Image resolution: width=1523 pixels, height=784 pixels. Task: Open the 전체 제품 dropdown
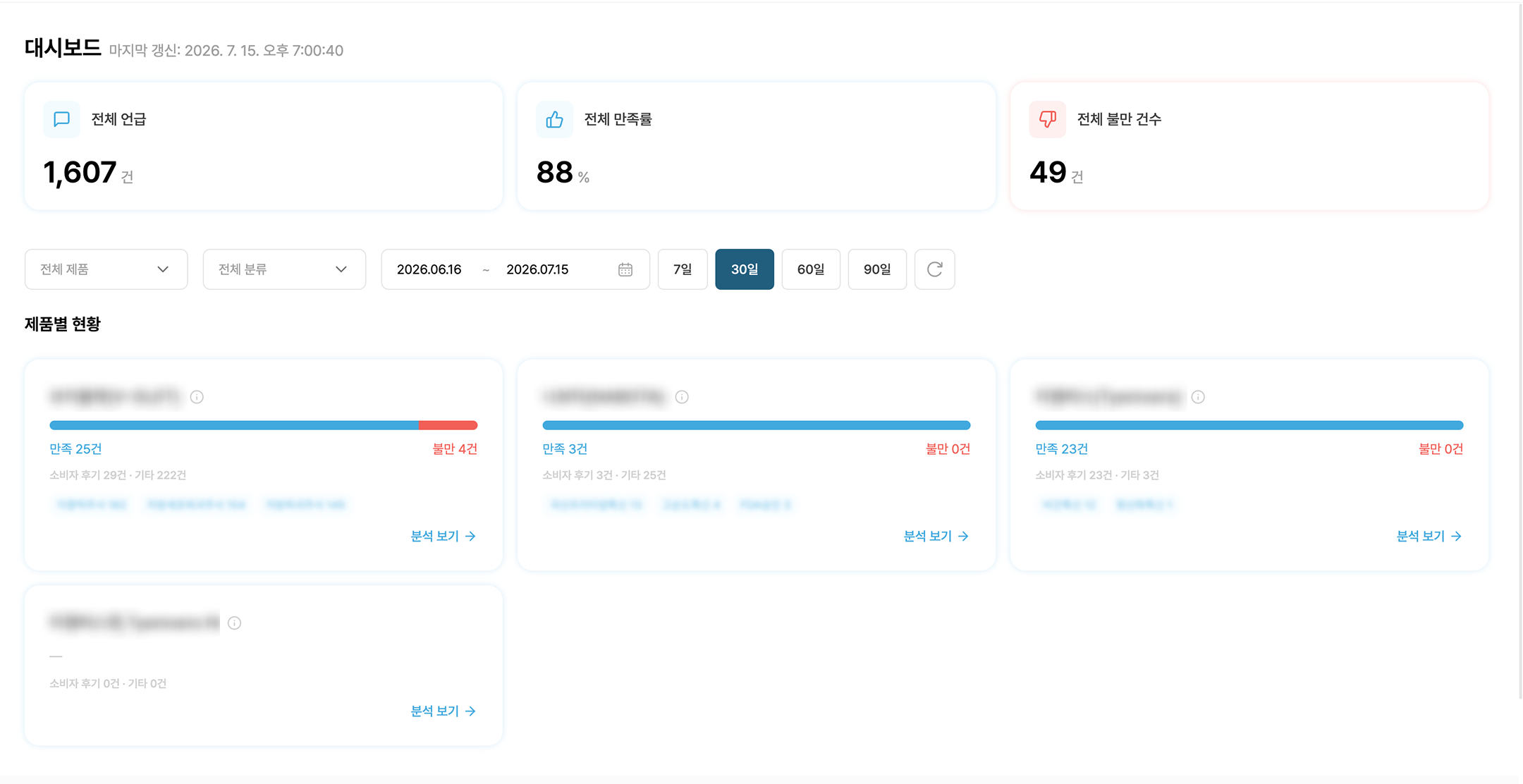106,269
